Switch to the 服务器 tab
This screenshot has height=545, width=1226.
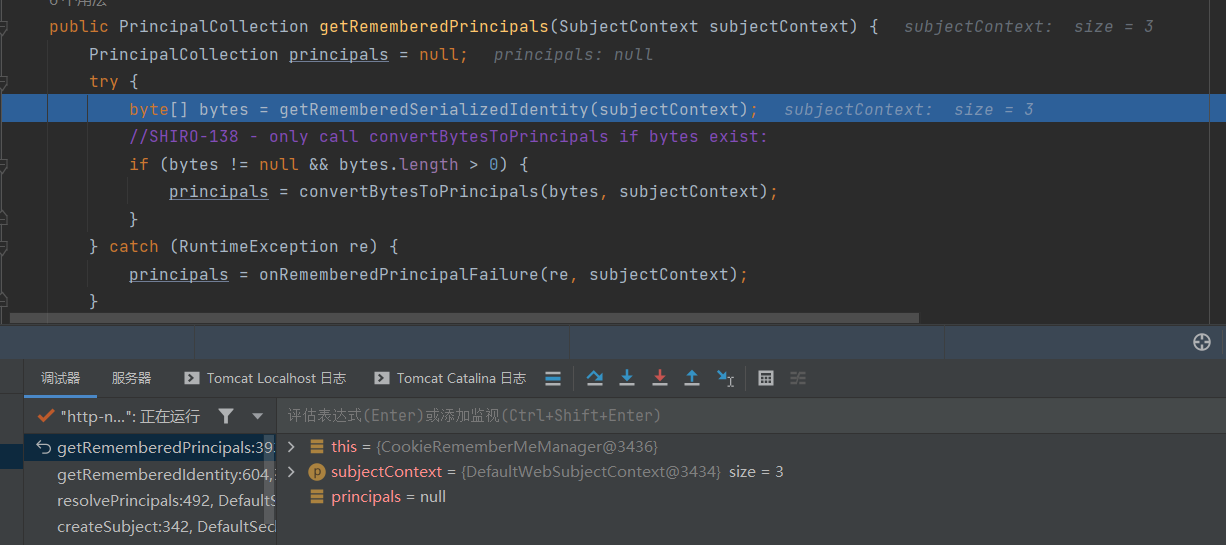click(131, 378)
